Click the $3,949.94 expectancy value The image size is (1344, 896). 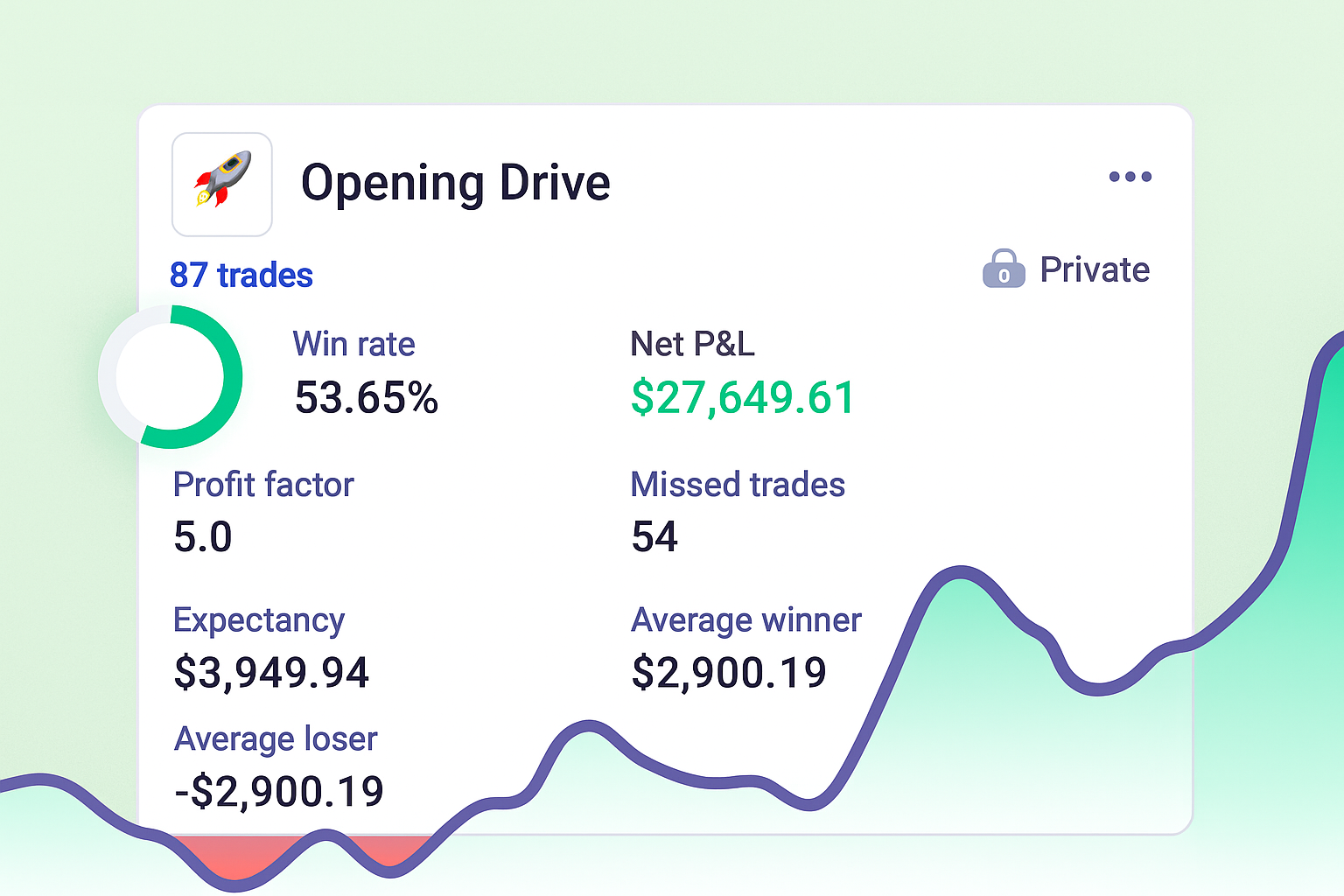(x=271, y=673)
